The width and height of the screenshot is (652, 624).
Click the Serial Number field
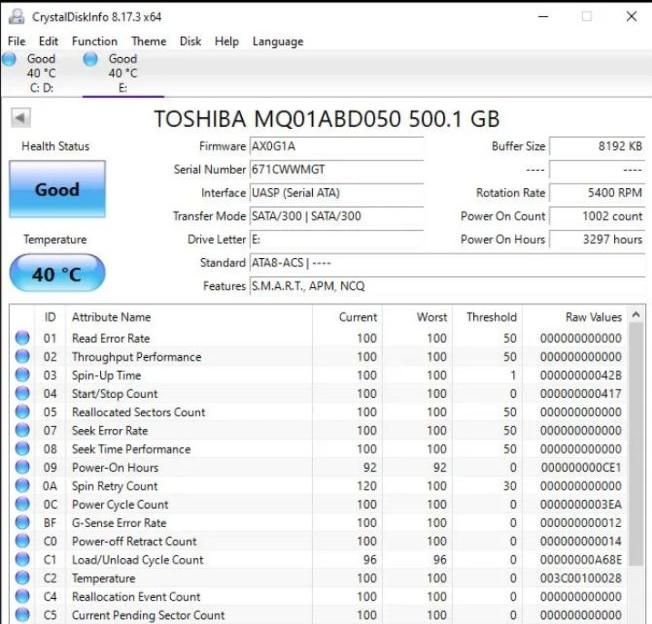(336, 170)
